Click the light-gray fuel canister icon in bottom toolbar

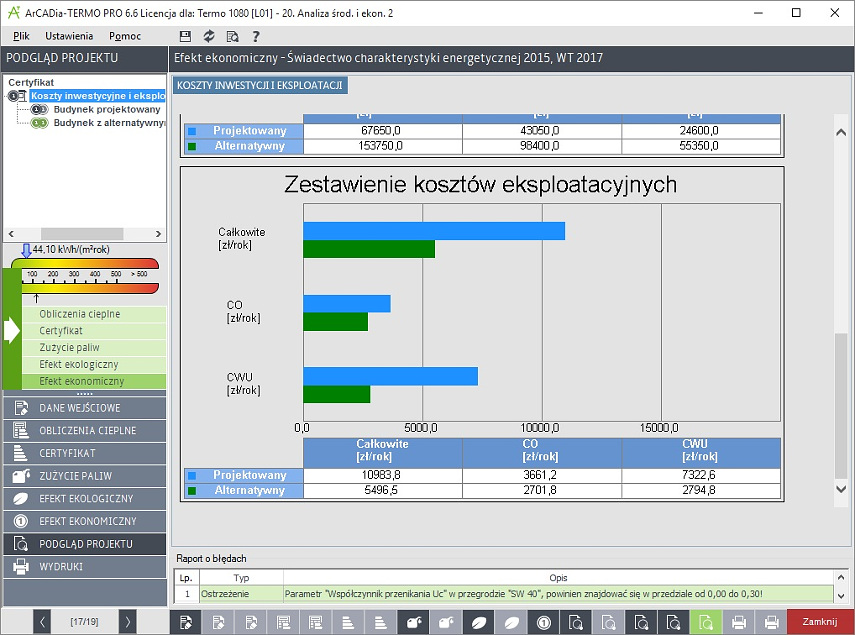click(x=446, y=622)
